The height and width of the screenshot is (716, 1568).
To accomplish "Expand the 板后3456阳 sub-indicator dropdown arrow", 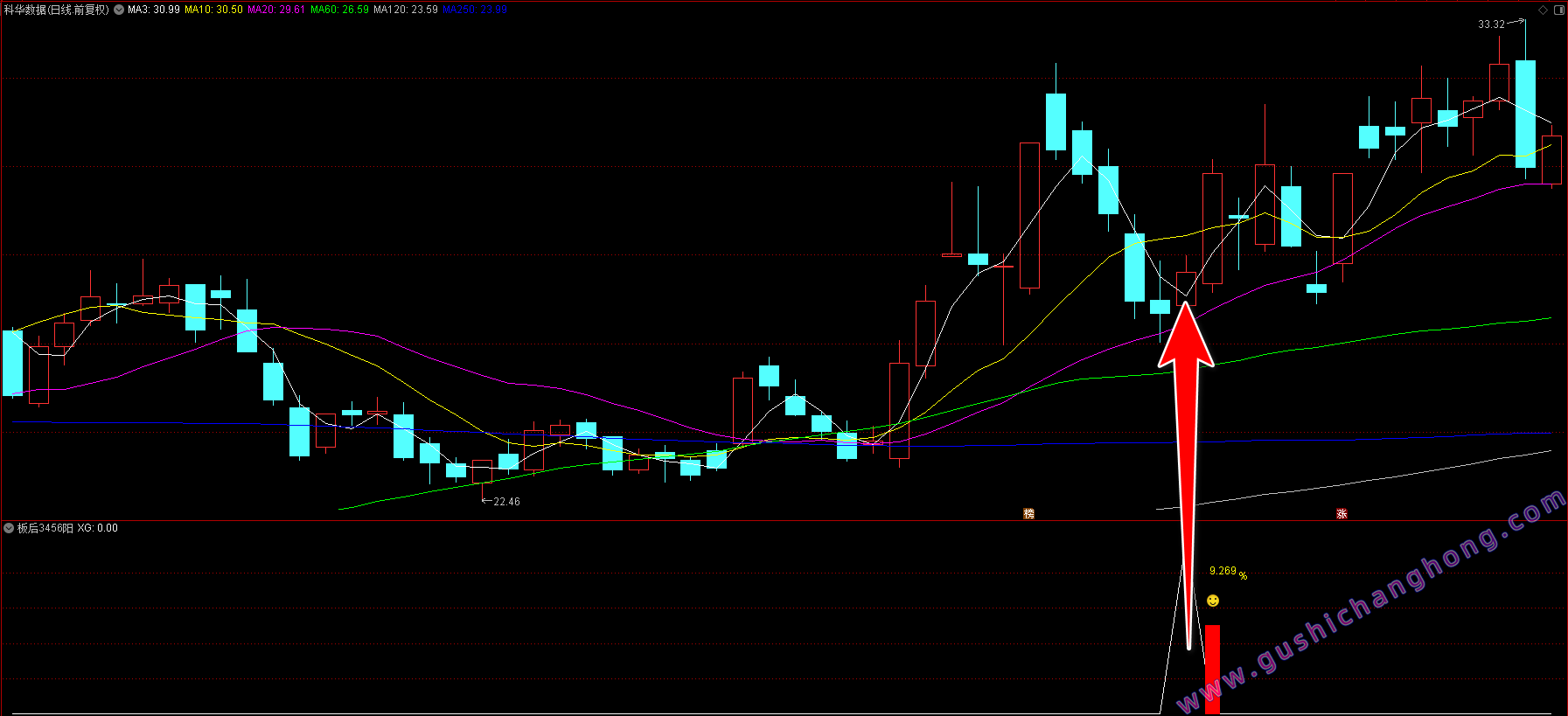I will click(x=9, y=528).
